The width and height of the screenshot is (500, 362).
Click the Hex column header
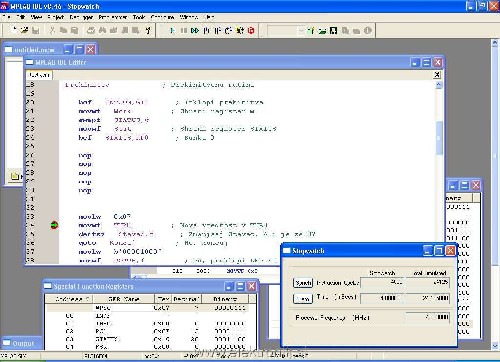coord(163,299)
